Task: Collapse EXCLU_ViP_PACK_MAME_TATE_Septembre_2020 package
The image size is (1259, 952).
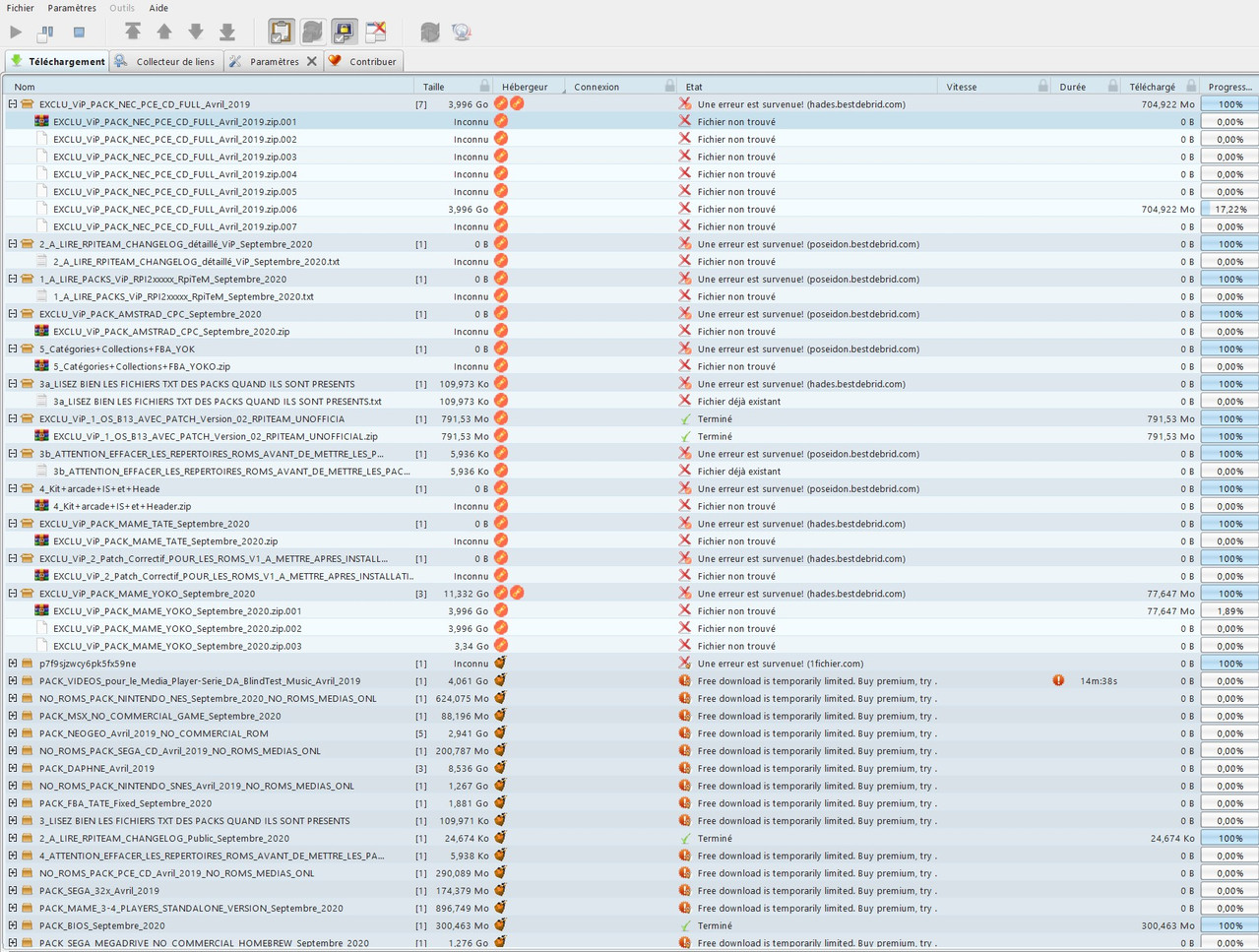Action: 13,524
